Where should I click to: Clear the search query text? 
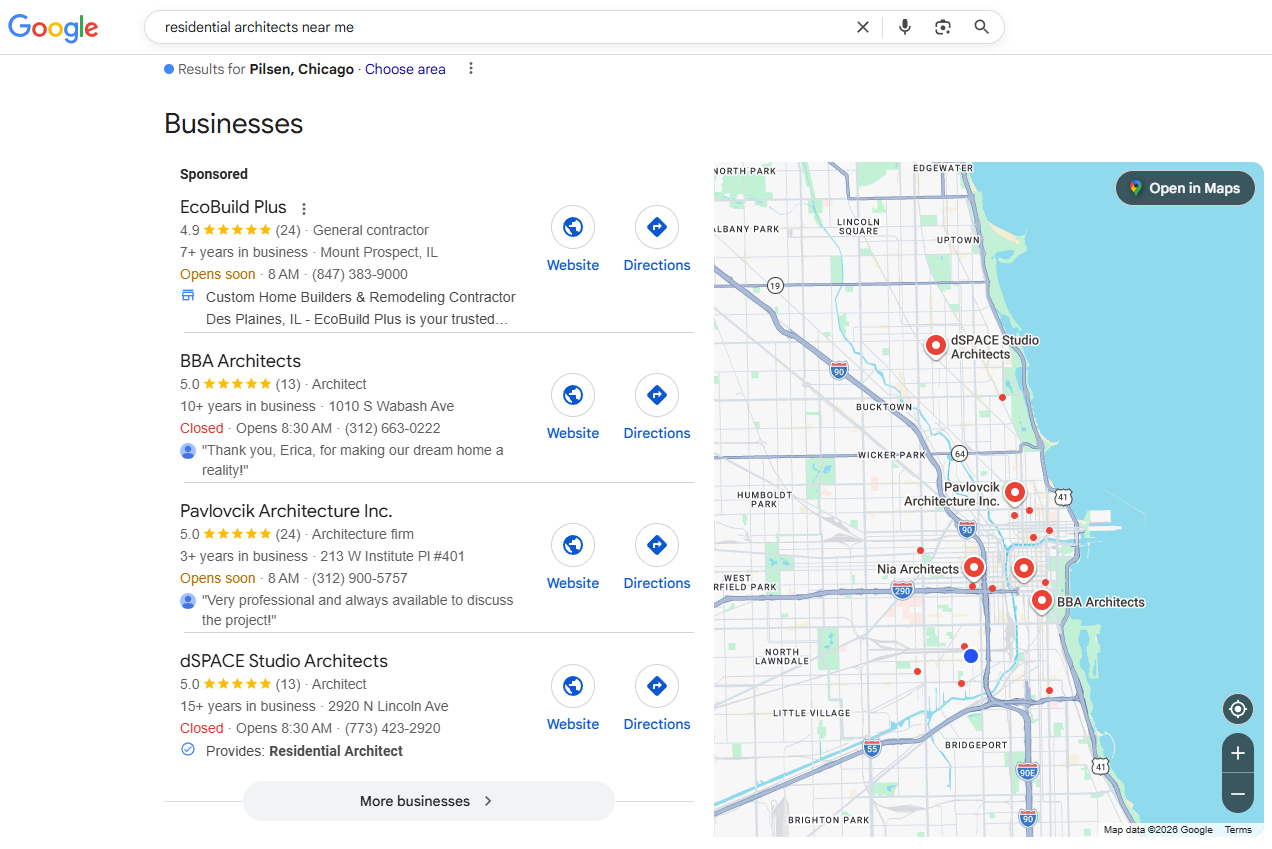862,28
